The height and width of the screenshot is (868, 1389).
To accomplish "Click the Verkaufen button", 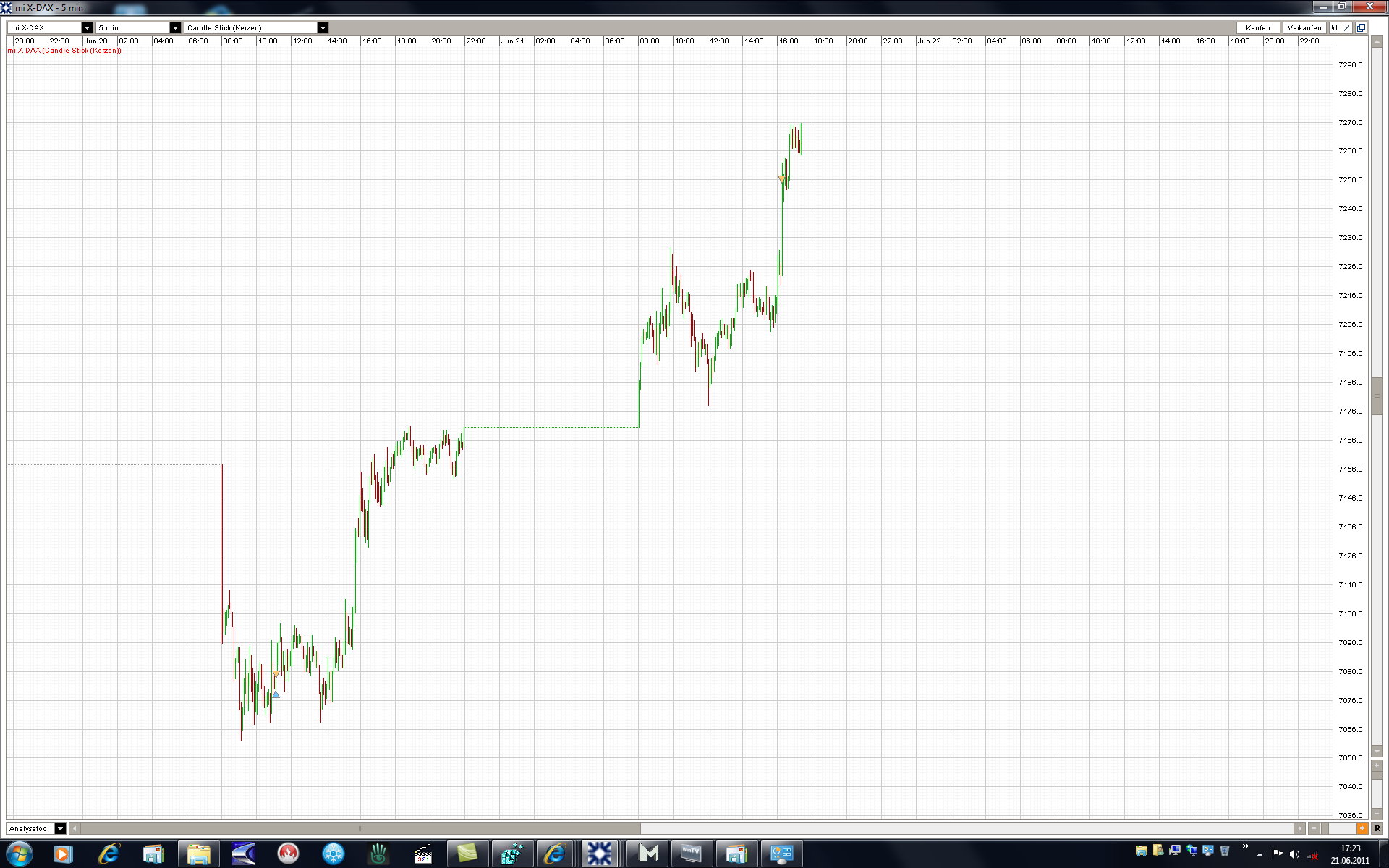I will [1304, 27].
